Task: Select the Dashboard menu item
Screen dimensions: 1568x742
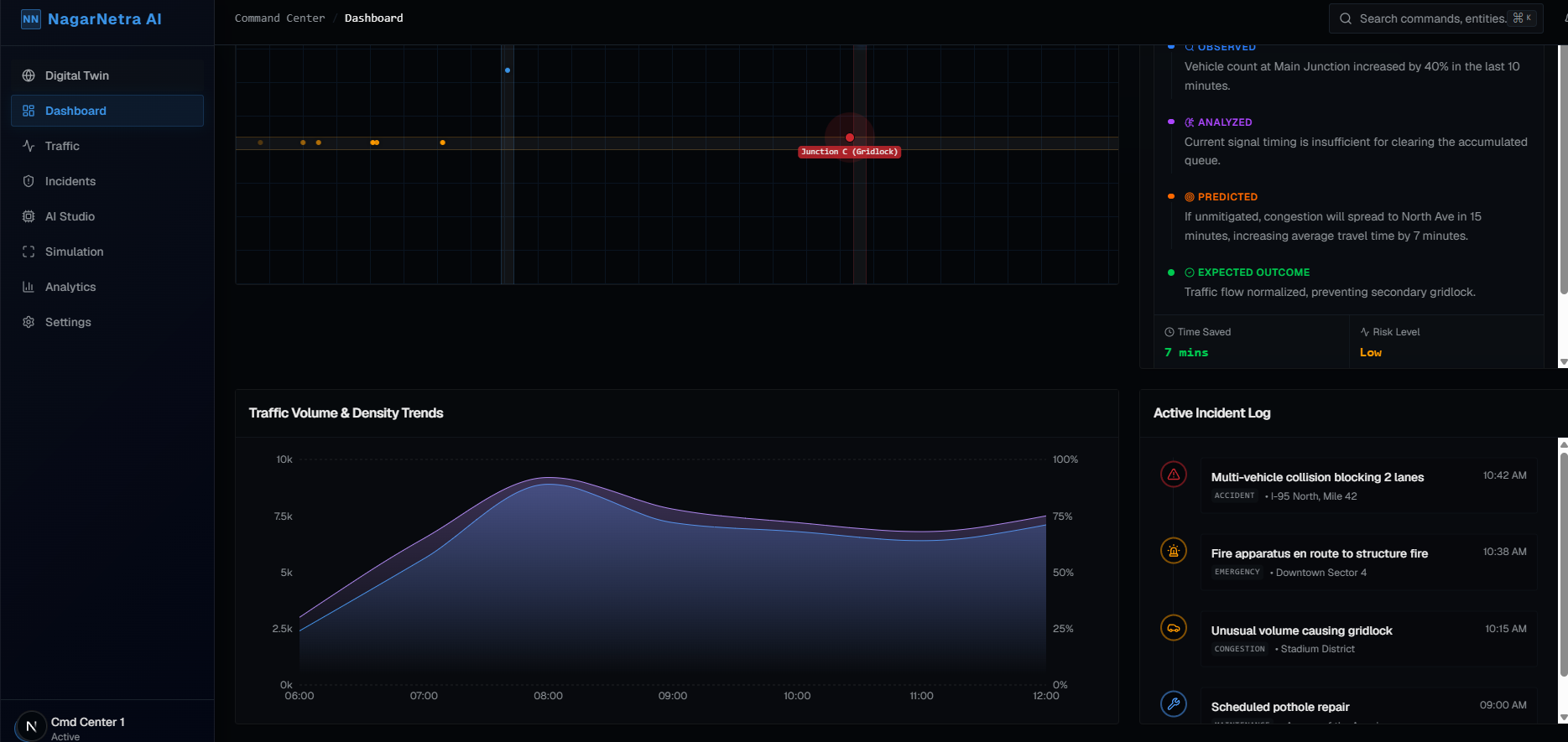Action: tap(107, 111)
